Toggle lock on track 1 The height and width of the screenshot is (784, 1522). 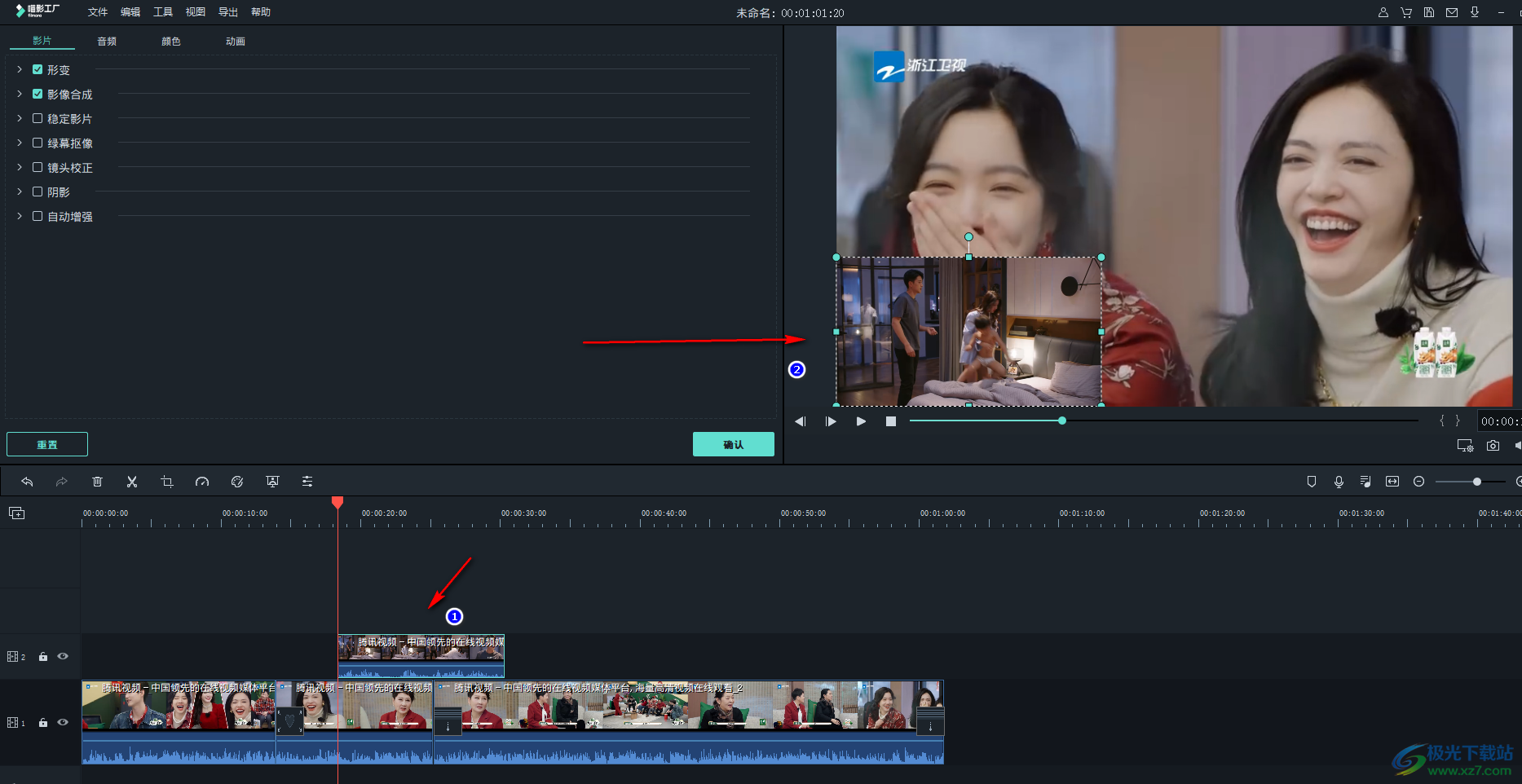coord(43,722)
